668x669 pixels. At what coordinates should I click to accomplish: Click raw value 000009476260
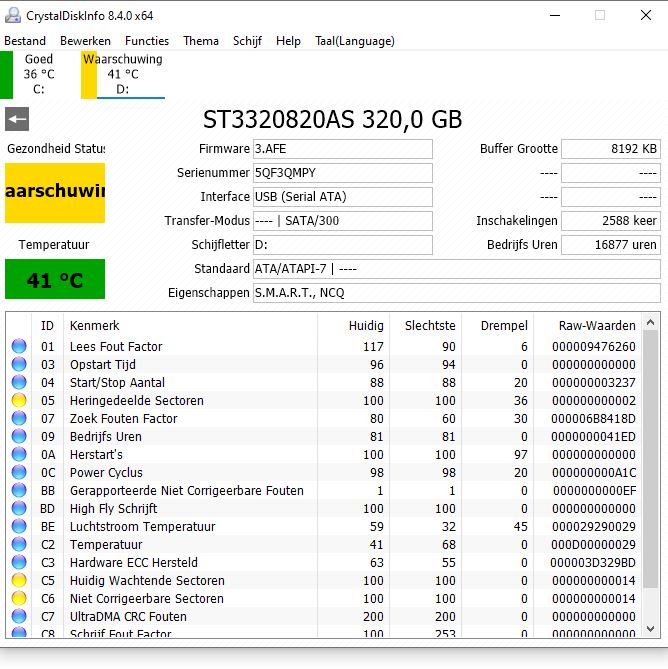(593, 346)
